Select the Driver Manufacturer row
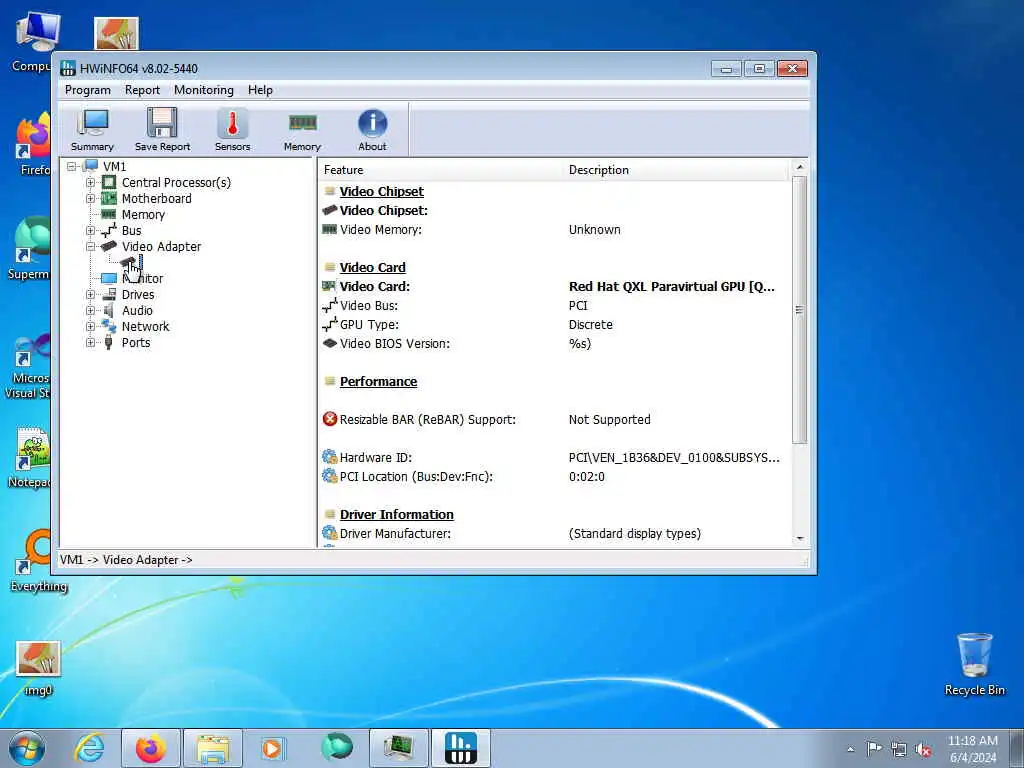 point(555,534)
